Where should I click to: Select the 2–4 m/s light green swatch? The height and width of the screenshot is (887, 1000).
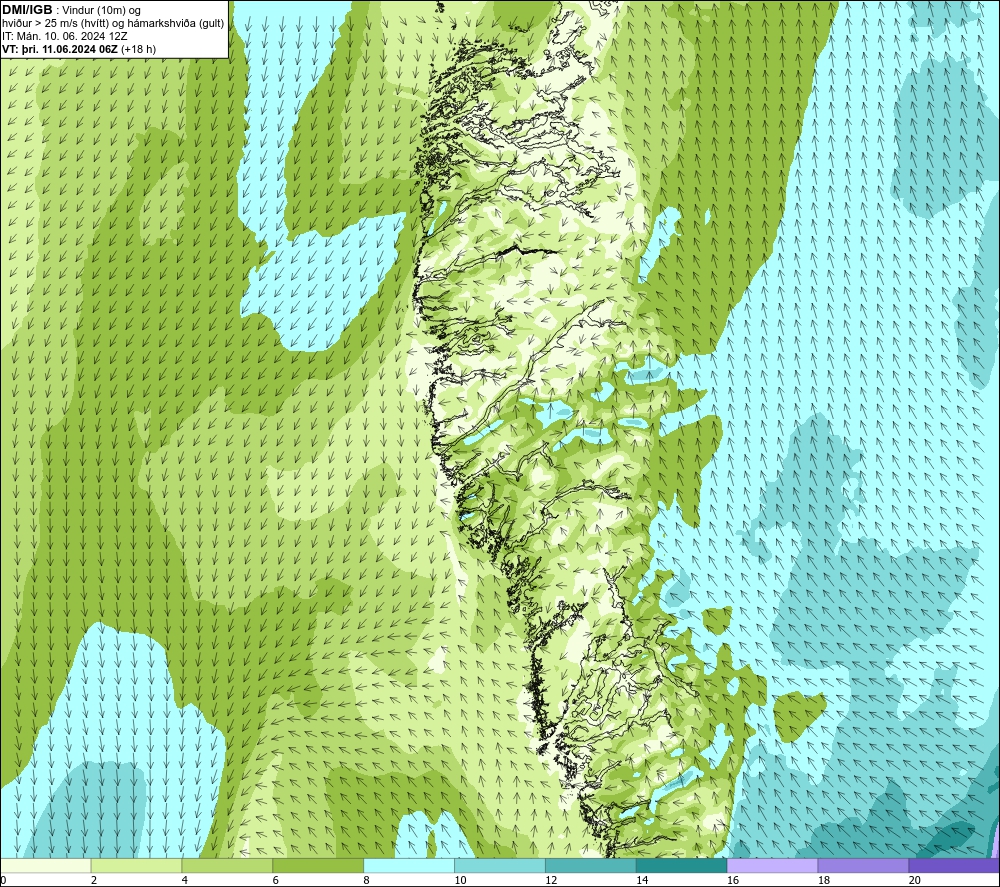point(136,865)
